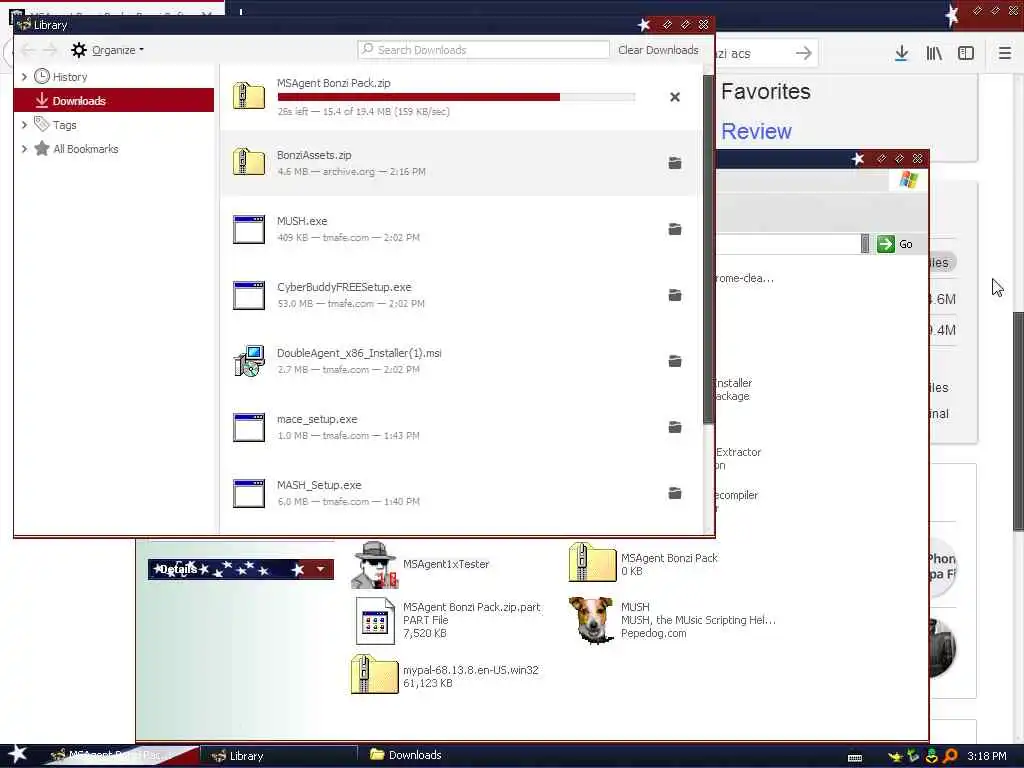Open containing folder for DoubleAgent_x86_Installer(1).msi
The image size is (1024, 768).
(675, 361)
